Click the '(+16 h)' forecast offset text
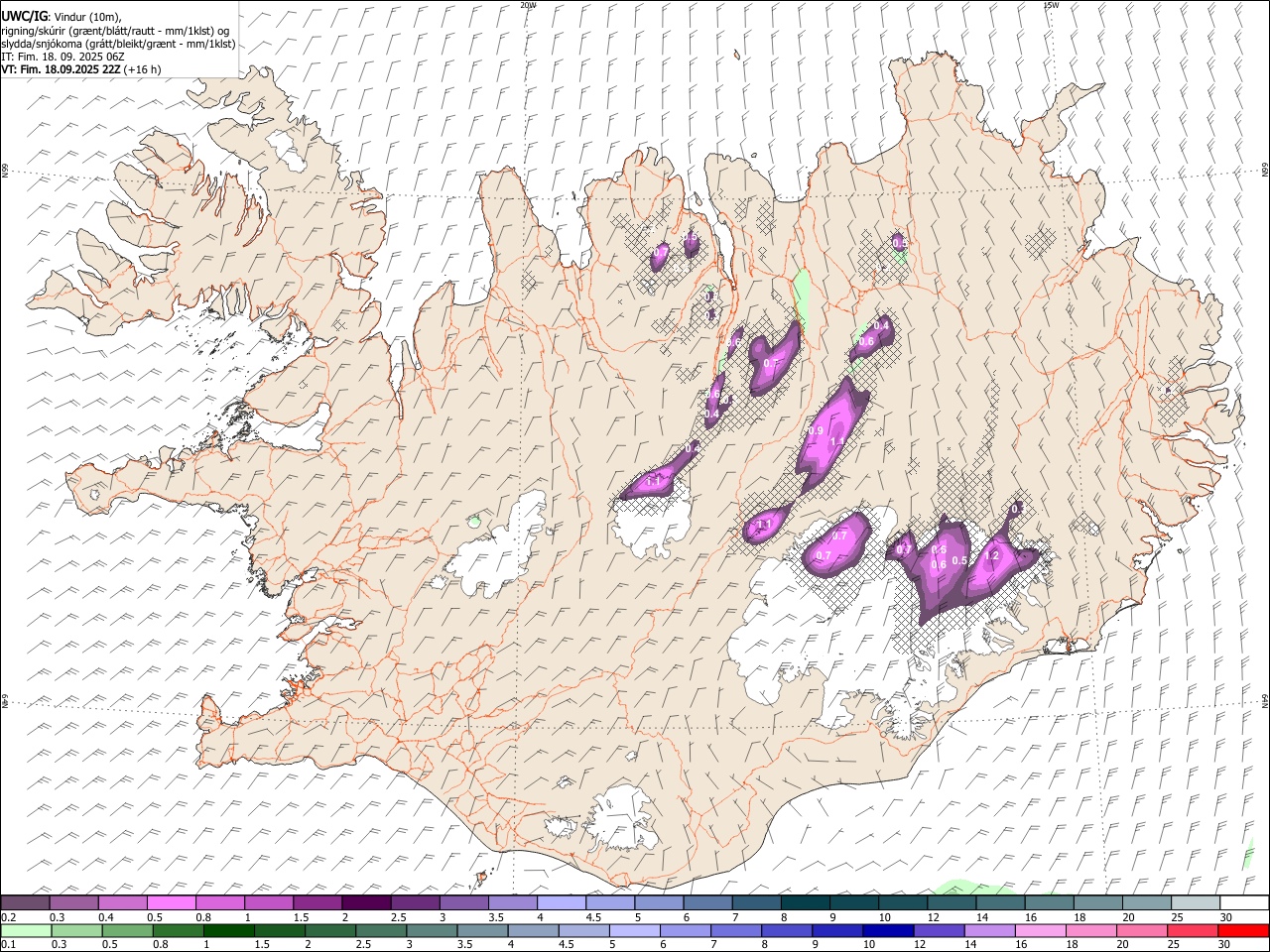 [x=140, y=69]
